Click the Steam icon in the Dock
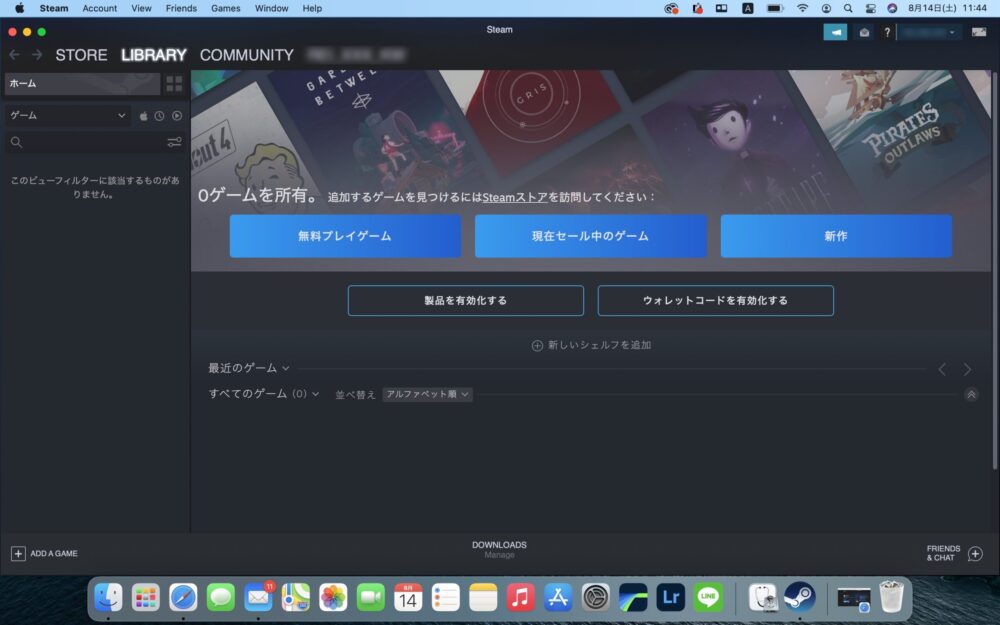 click(800, 598)
